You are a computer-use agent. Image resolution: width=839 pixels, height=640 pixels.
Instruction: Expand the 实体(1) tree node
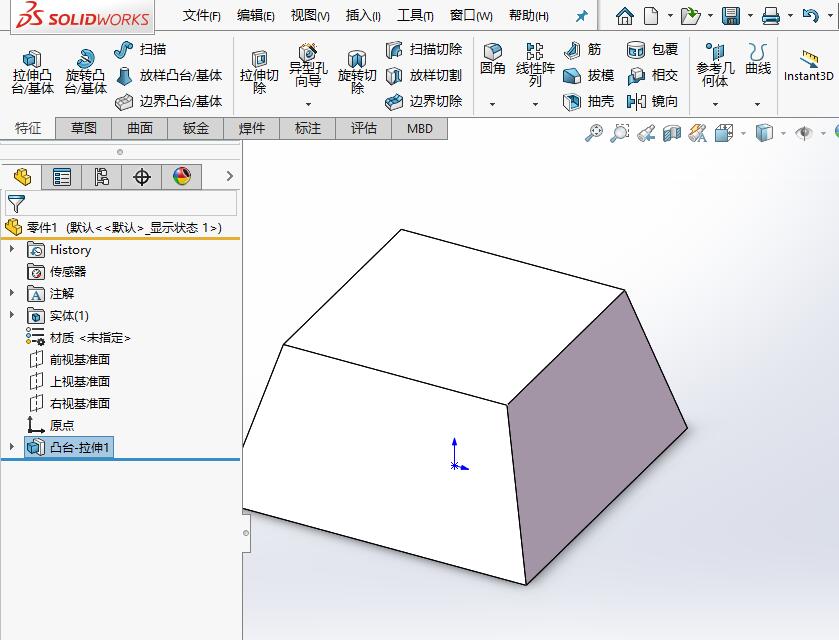(10, 316)
